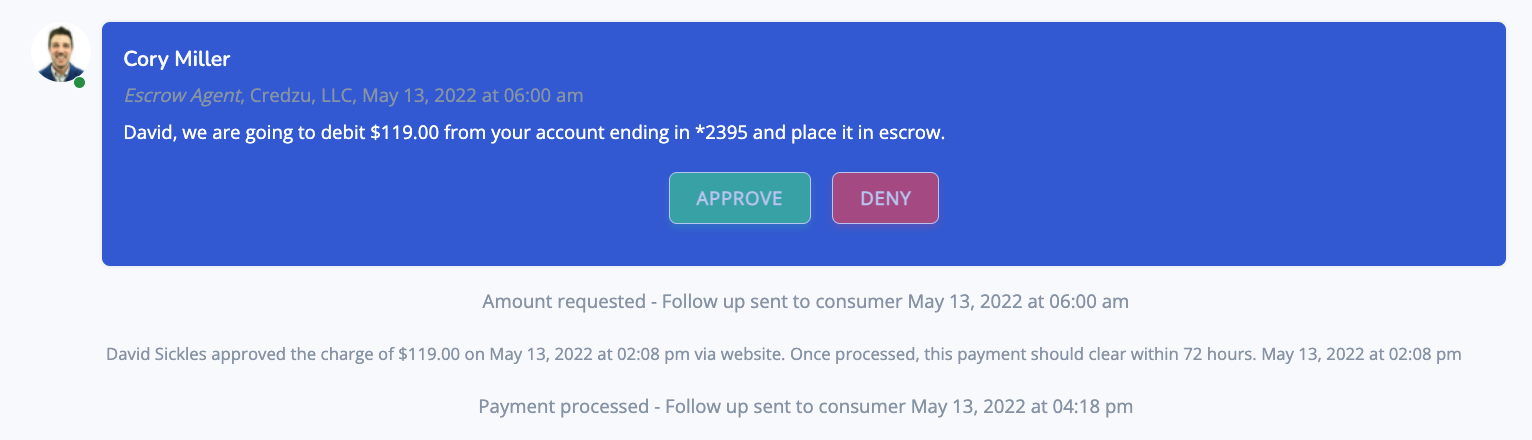1532x440 pixels.
Task: Click the italic Escrow Agent role label
Action: click(x=182, y=96)
